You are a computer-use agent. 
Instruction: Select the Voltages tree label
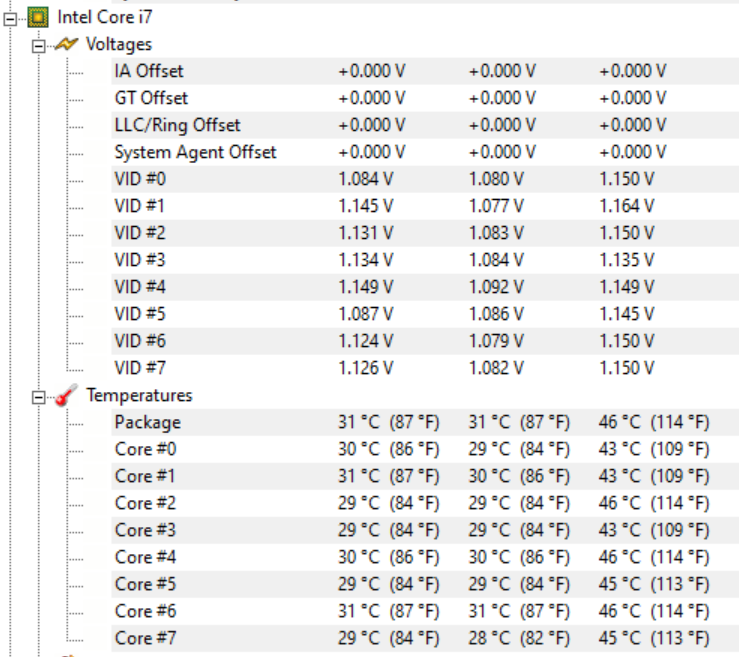point(119,45)
